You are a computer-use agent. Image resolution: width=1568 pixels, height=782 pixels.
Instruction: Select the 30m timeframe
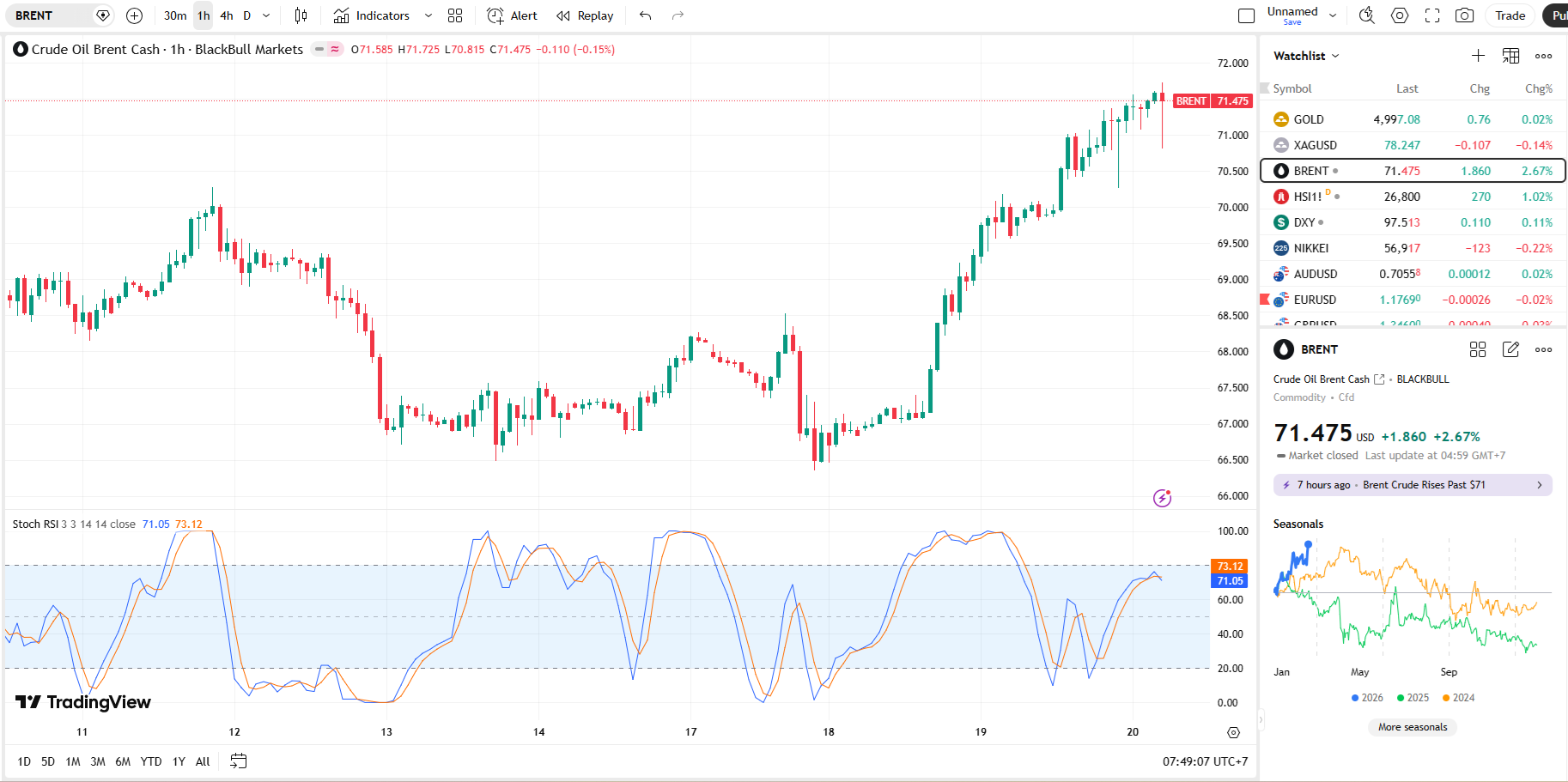(x=175, y=15)
